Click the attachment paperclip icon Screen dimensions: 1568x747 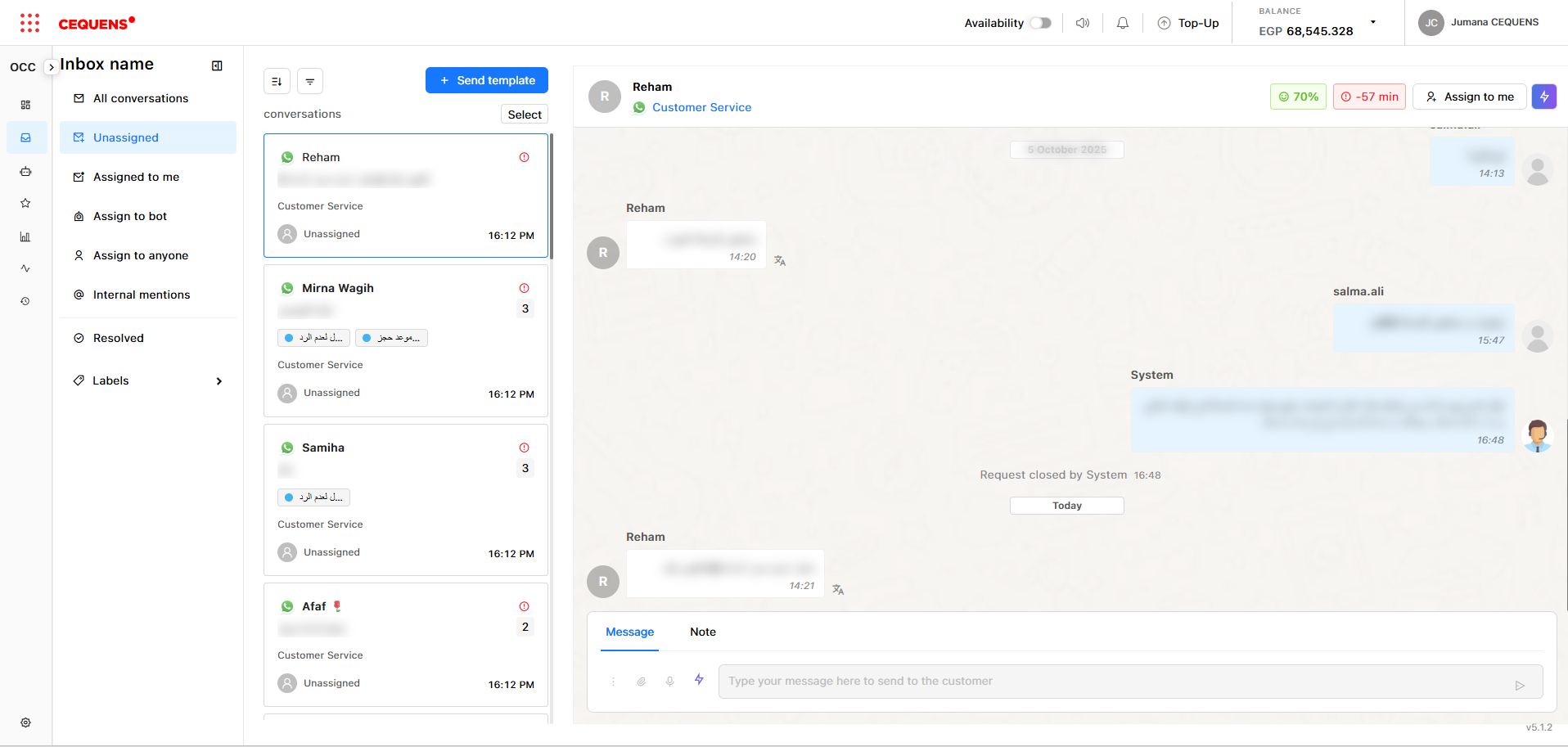click(x=642, y=682)
